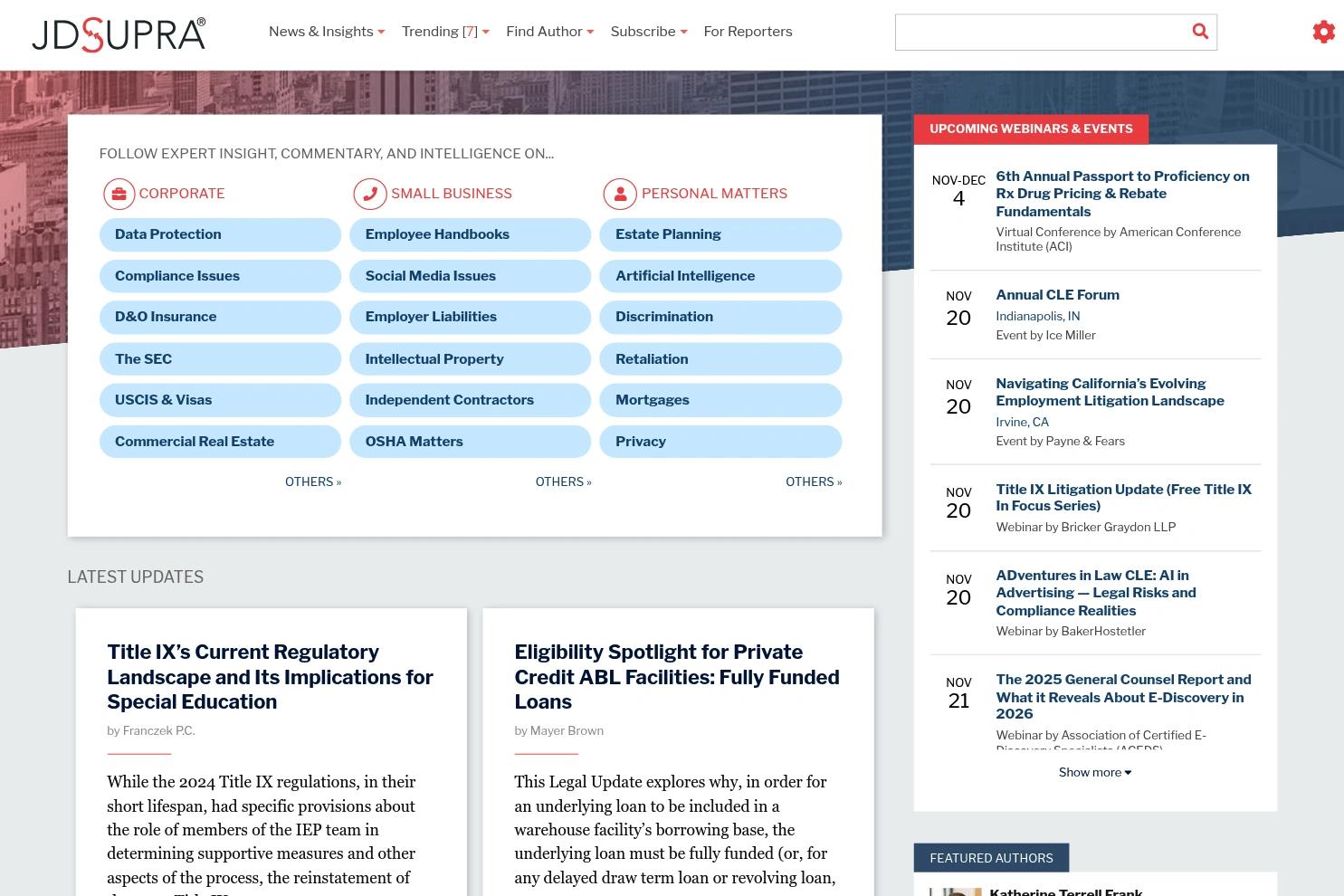1344x896 pixels.
Task: Select the Intellectual Property topic
Action: point(471,359)
